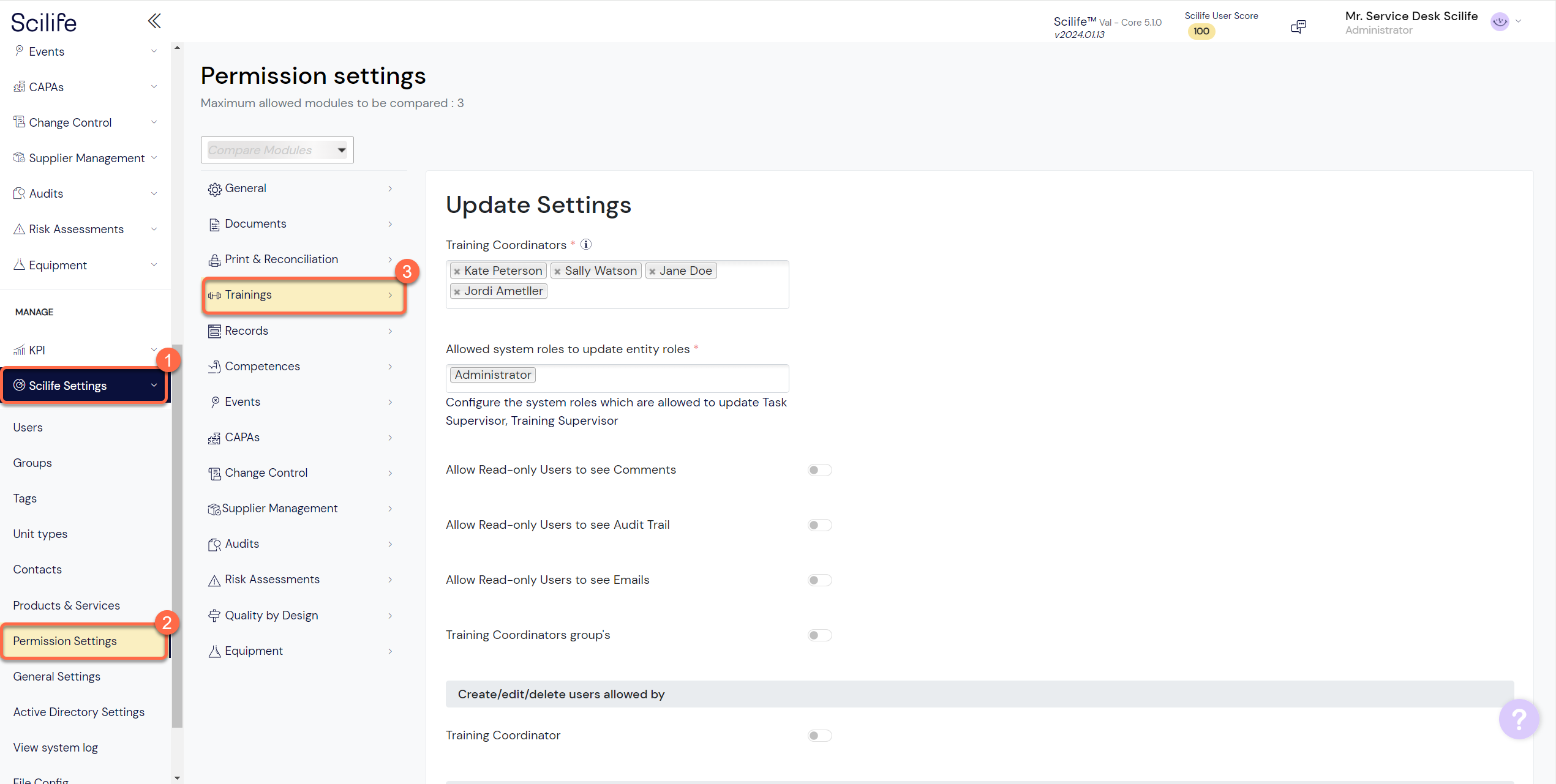1556x784 pixels.
Task: Enable Allow Read-only Users to see Comments
Action: pos(819,469)
